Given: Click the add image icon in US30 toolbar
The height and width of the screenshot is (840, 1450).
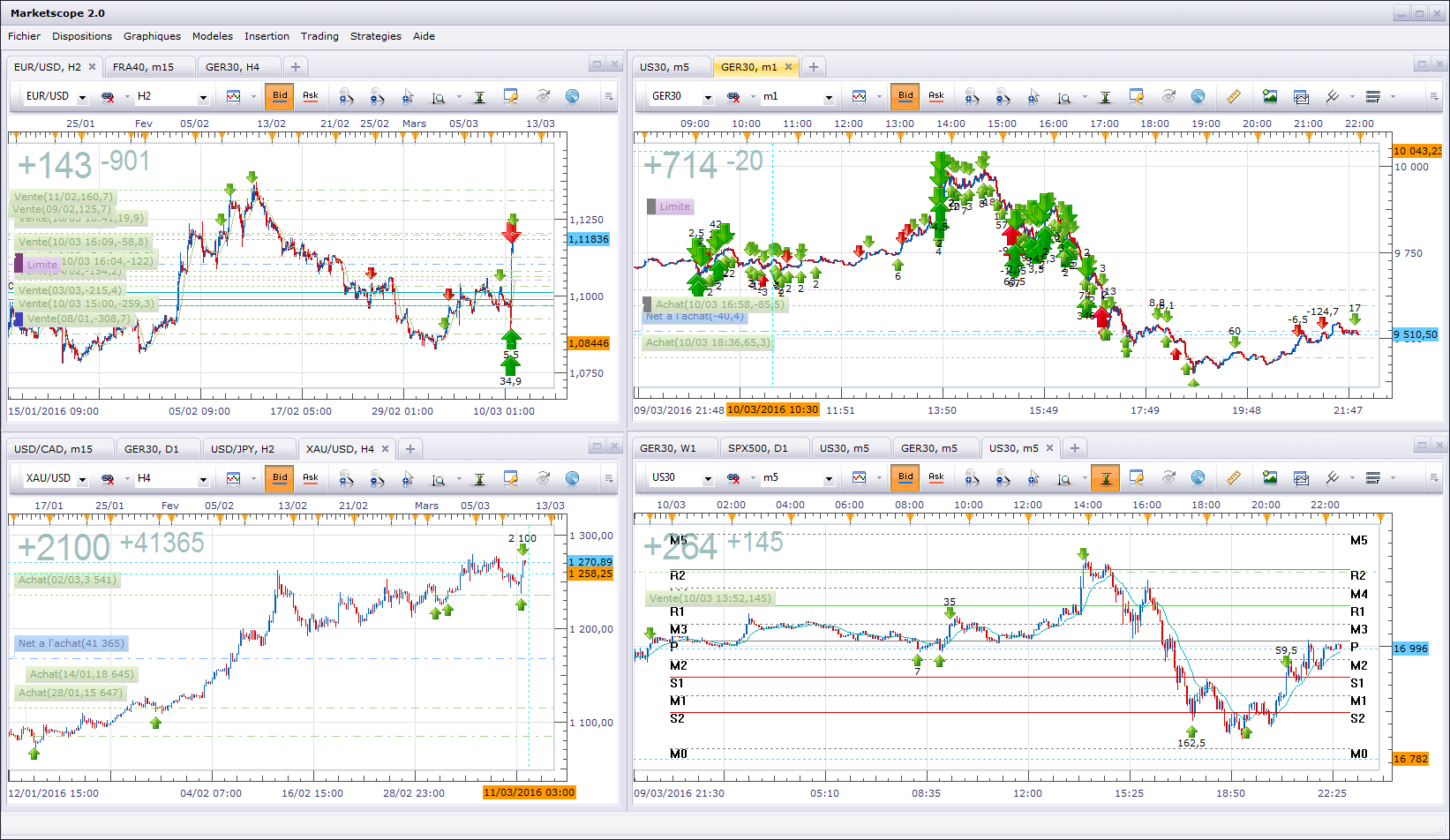Looking at the screenshot, I should point(1269,478).
